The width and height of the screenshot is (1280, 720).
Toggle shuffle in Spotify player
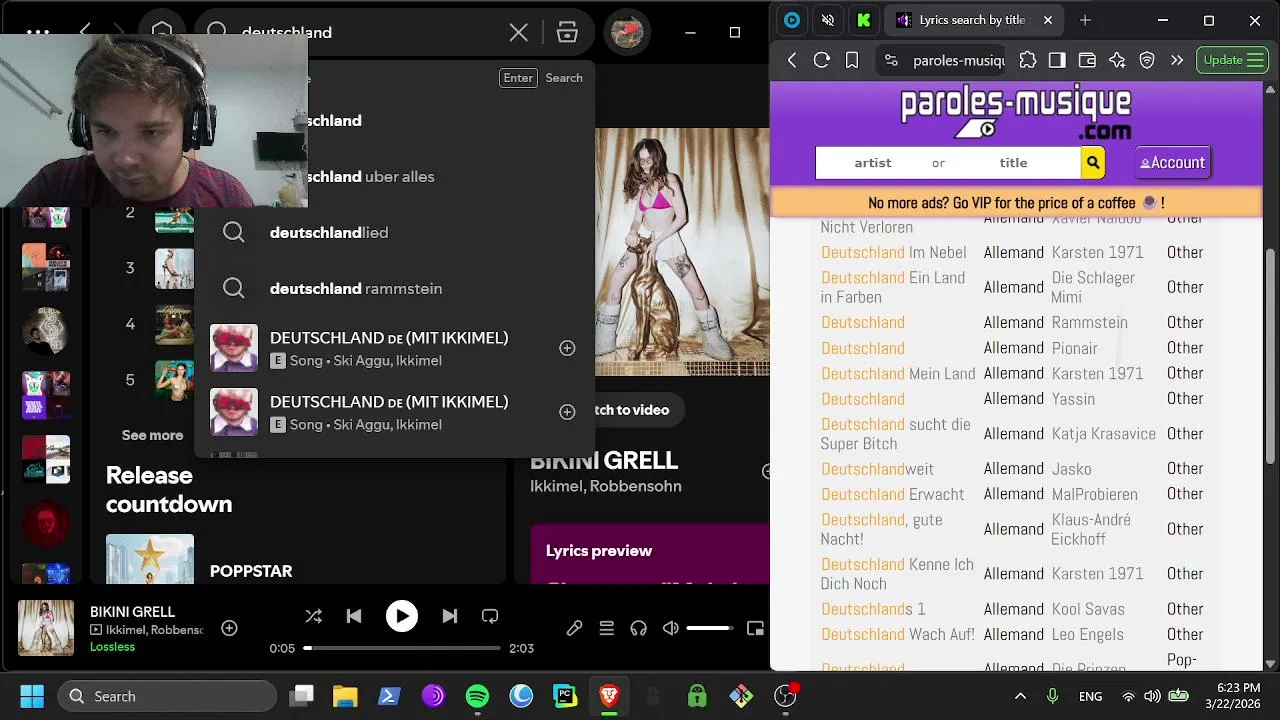click(x=313, y=616)
